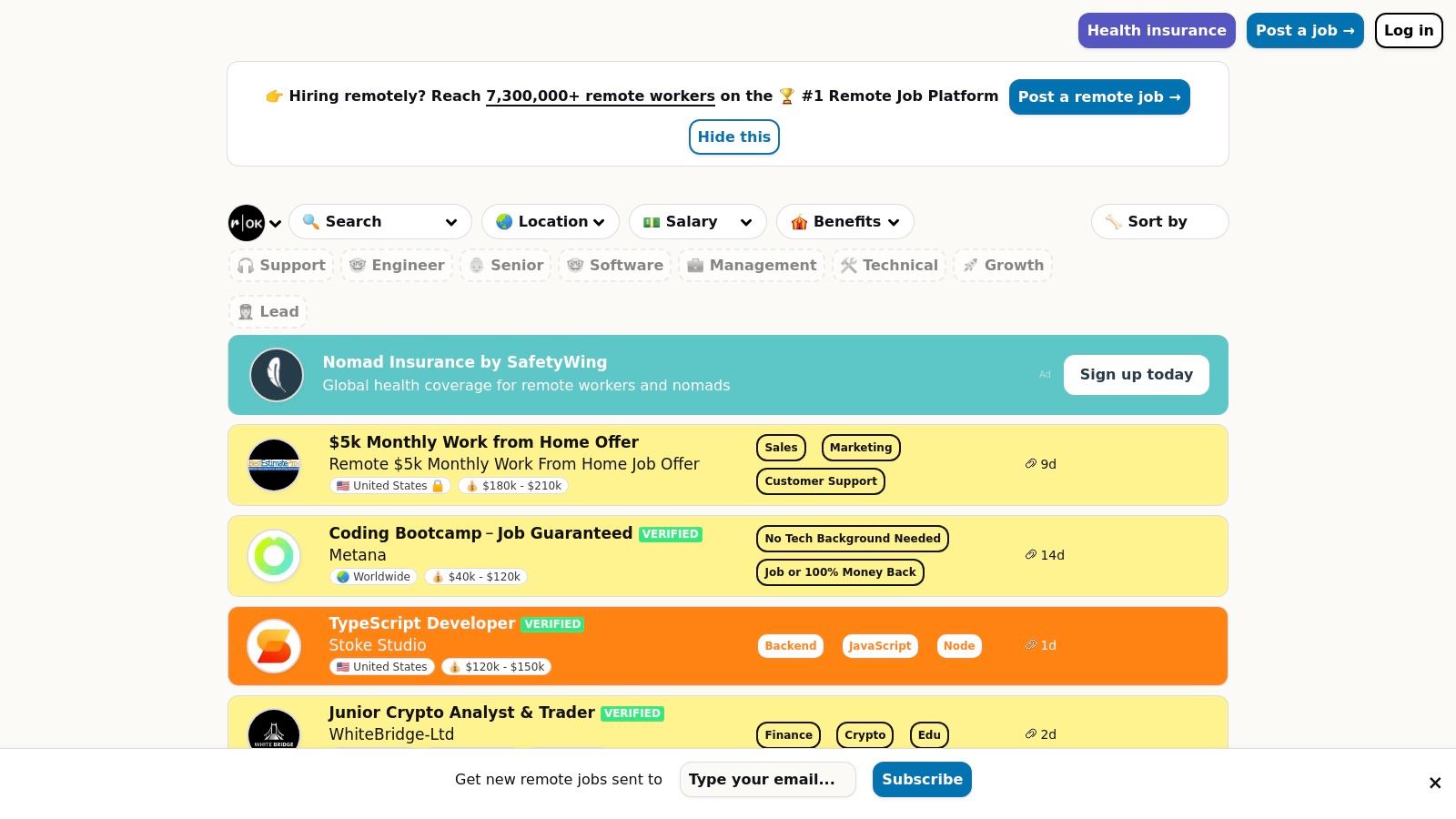Click the Finance tag
The image size is (1456, 819).
789,735
